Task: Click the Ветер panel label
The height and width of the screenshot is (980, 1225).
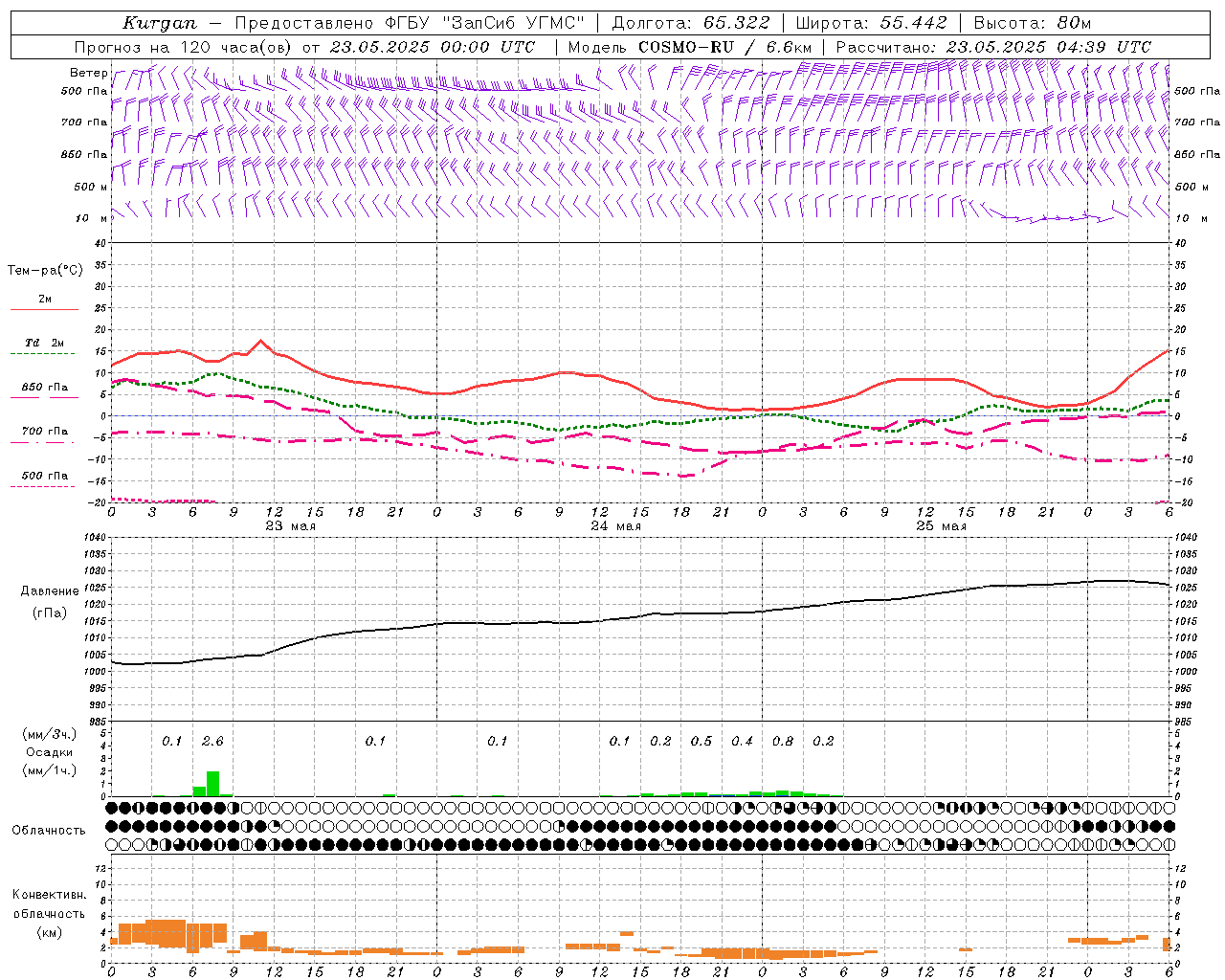Action: click(x=89, y=73)
